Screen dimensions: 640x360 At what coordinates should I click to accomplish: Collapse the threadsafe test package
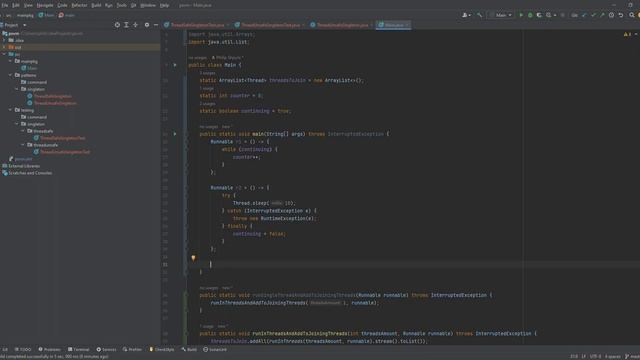coord(23,131)
